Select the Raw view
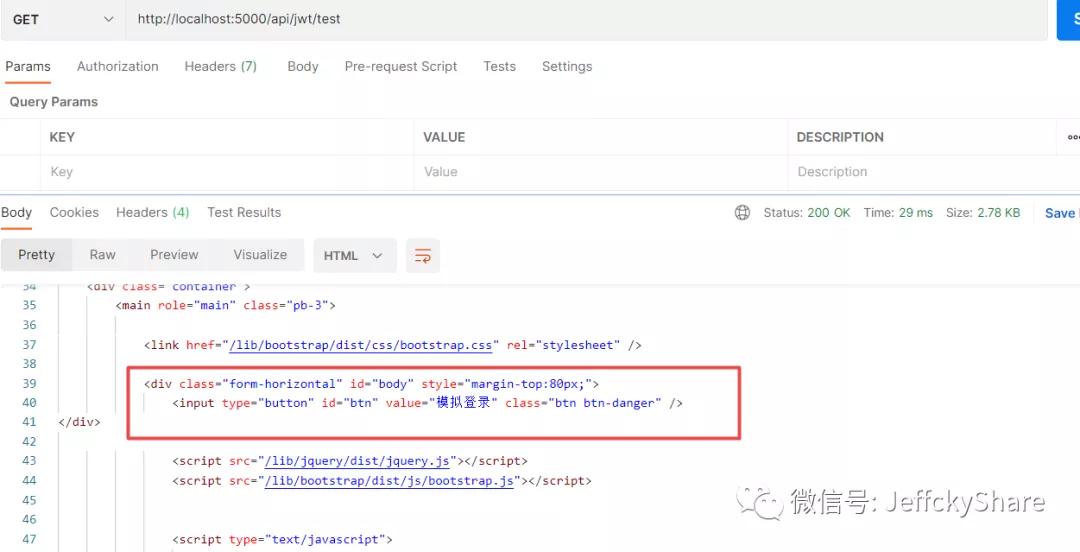The width and height of the screenshot is (1080, 552). point(103,255)
